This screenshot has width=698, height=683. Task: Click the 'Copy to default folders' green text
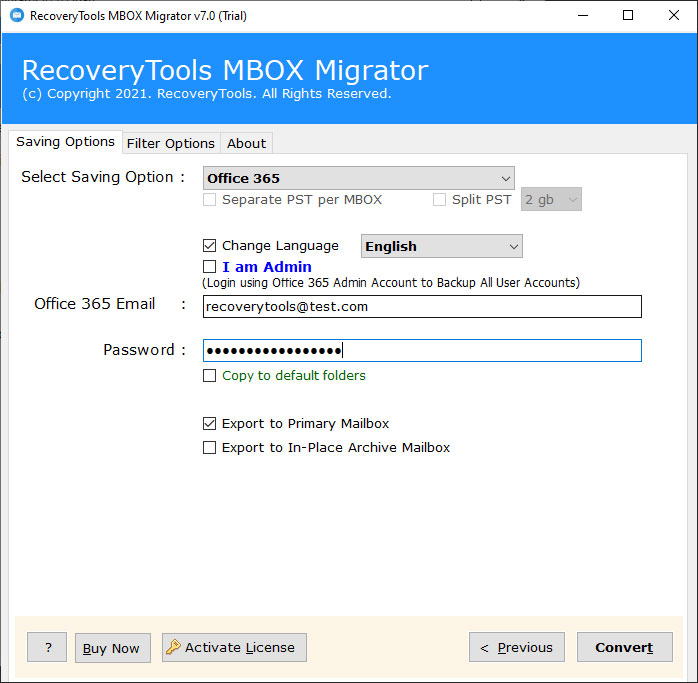pos(294,375)
